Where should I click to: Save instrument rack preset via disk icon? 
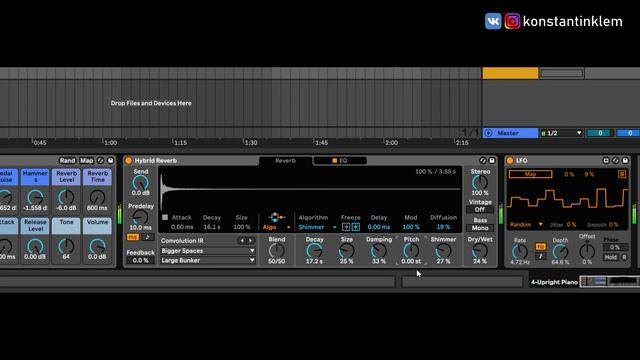[x=110, y=161]
